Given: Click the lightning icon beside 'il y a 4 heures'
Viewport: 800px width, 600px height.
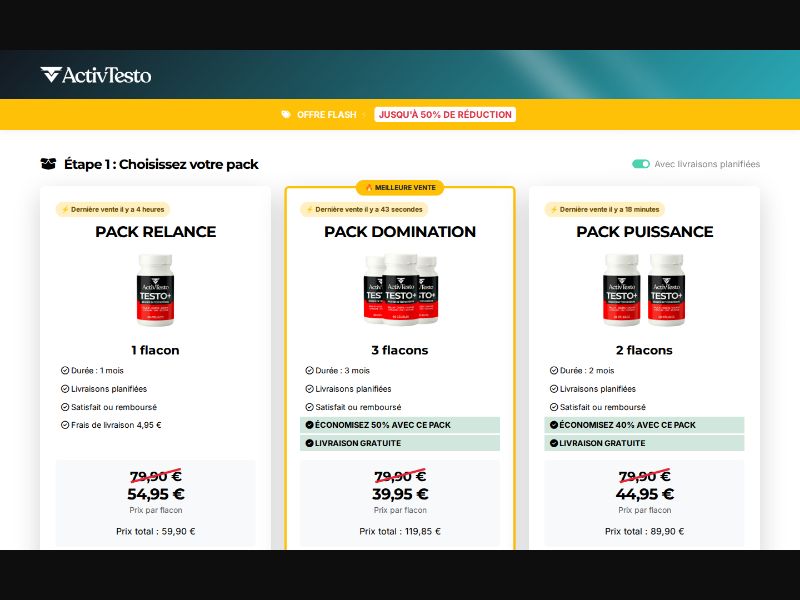Looking at the screenshot, I should tap(65, 209).
